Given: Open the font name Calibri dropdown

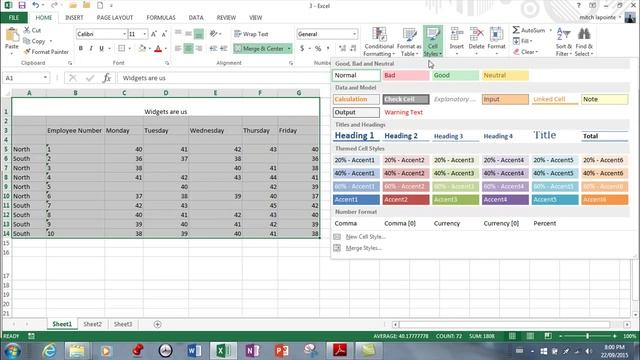Looking at the screenshot, I should pyautogui.click(x=124, y=34).
